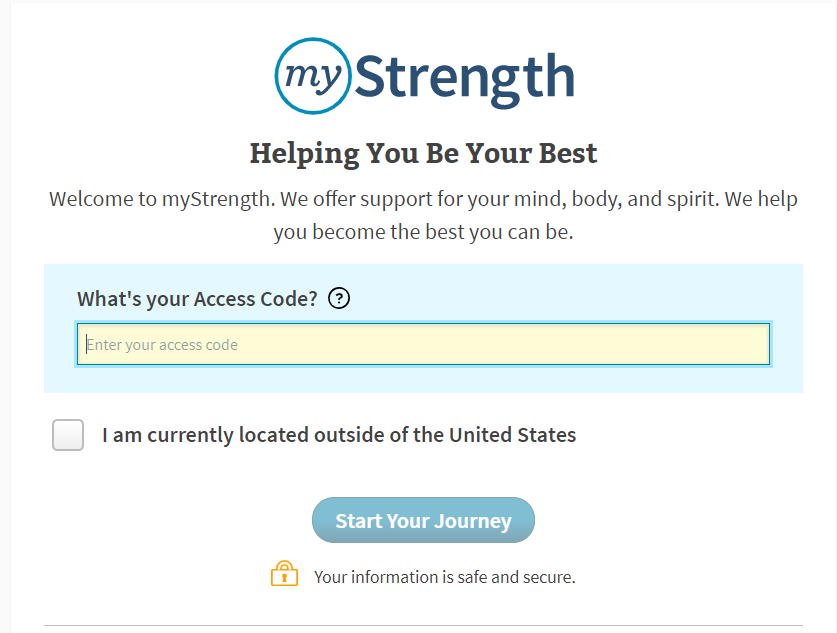837x633 pixels.
Task: Click the horizontal divider line at the bottom
Action: click(x=423, y=625)
